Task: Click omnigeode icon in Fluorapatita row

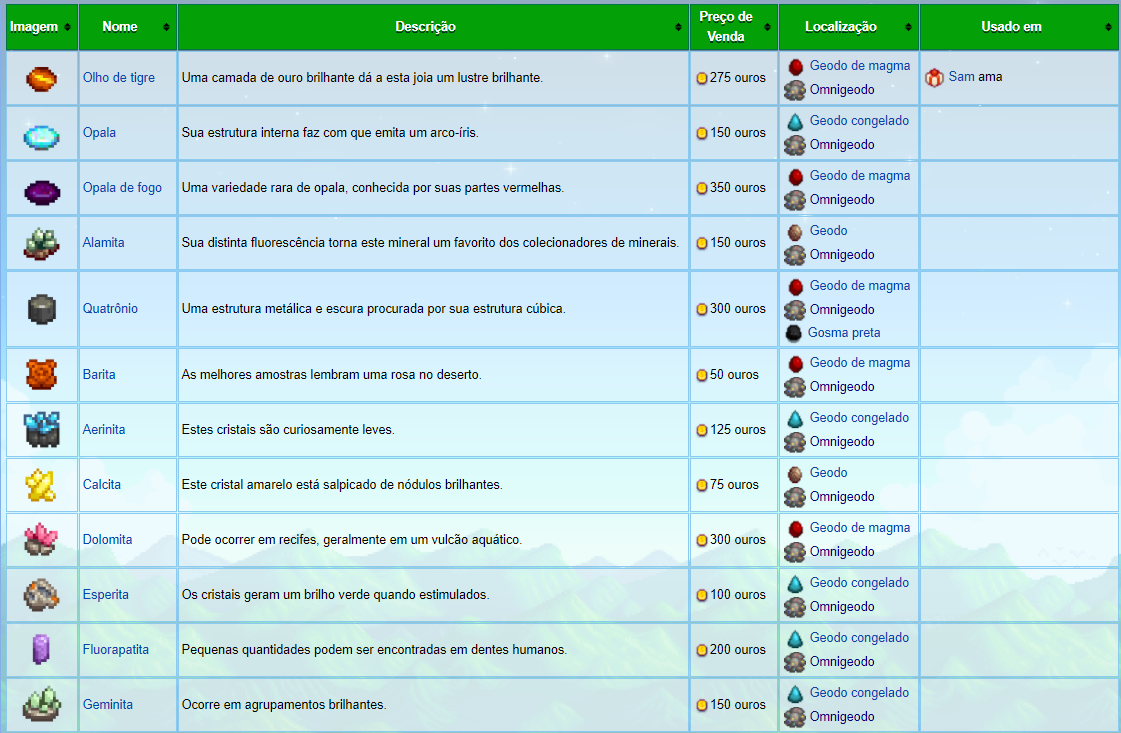Action: click(795, 662)
